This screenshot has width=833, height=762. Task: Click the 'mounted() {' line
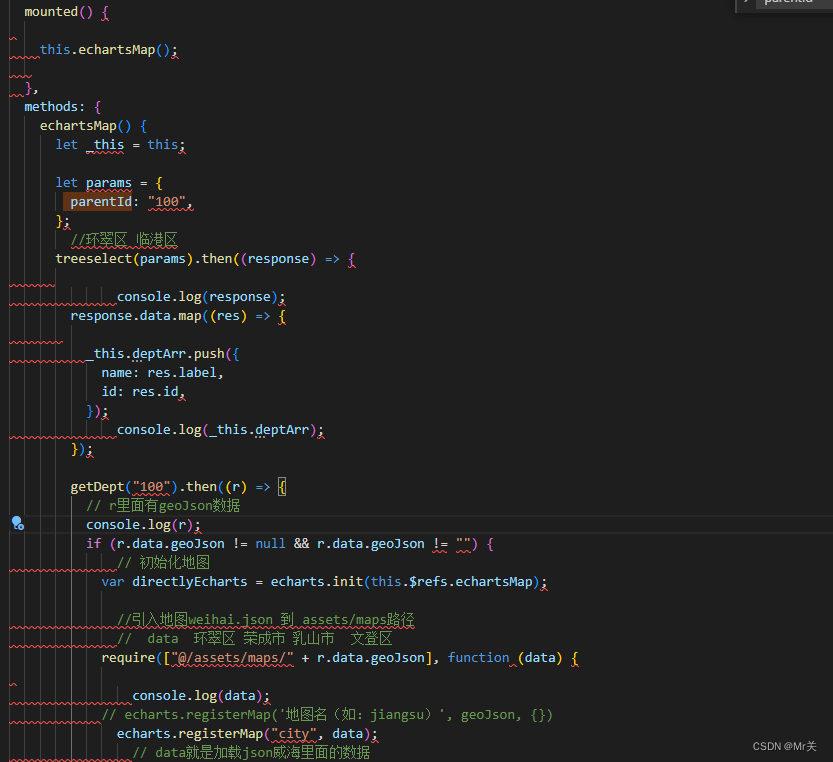pos(66,12)
